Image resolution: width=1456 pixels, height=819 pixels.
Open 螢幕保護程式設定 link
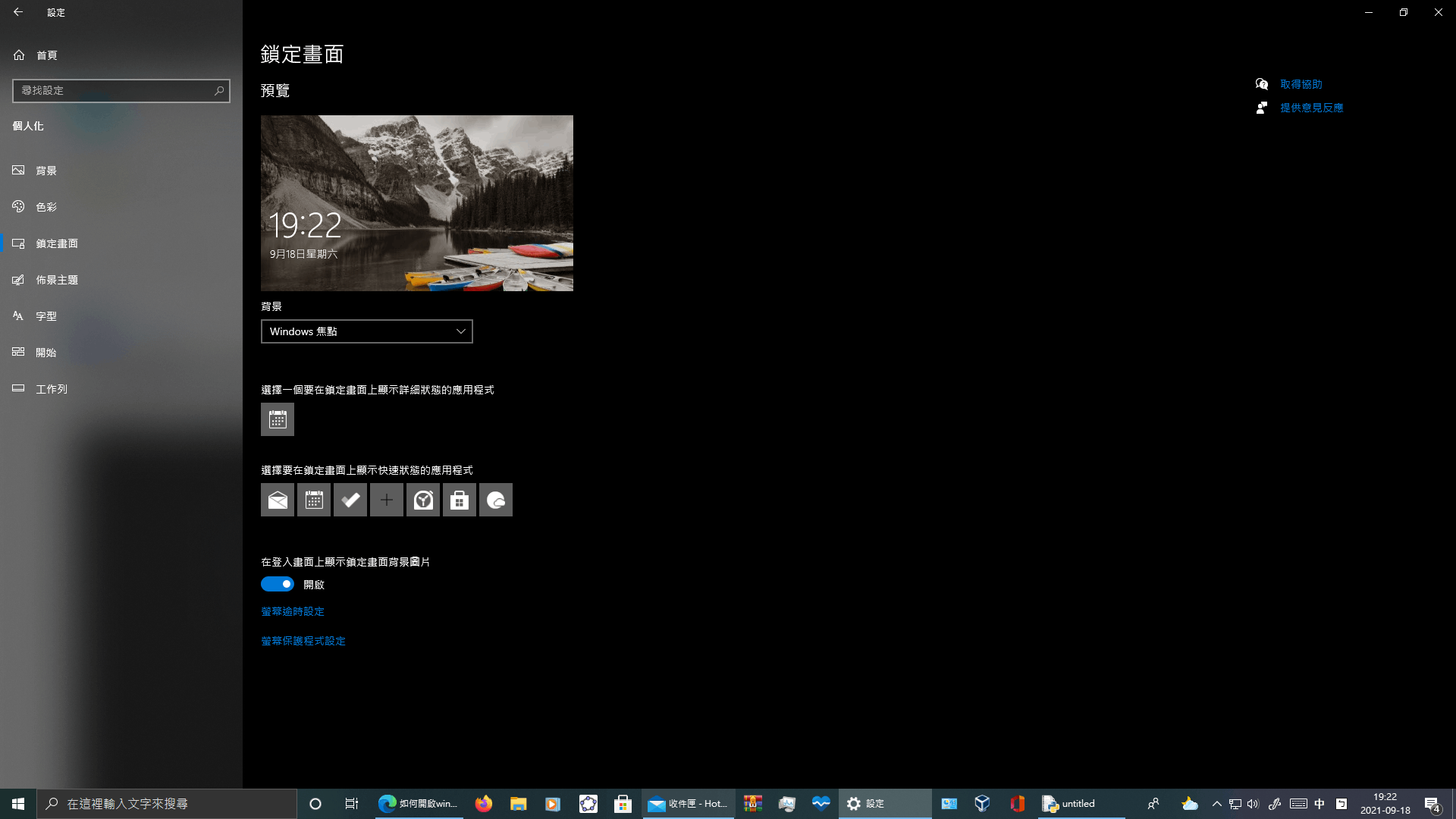(303, 641)
